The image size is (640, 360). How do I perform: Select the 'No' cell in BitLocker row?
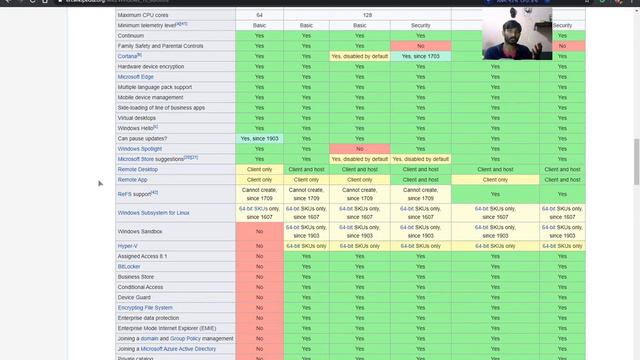click(260, 267)
